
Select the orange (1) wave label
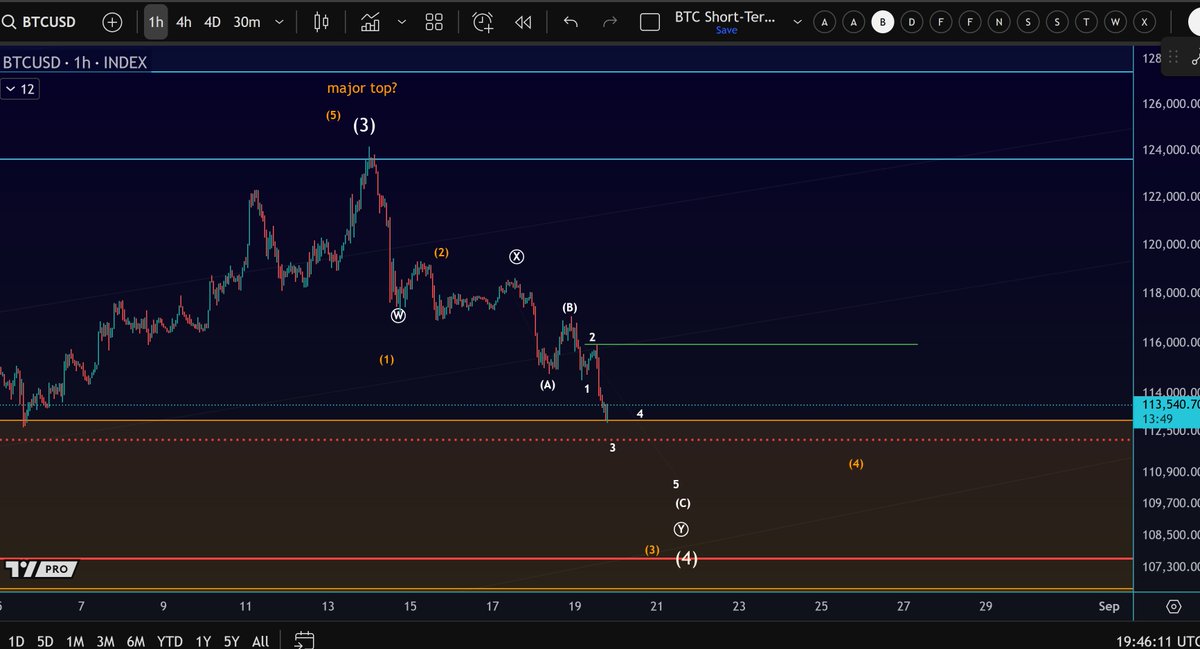pos(387,359)
